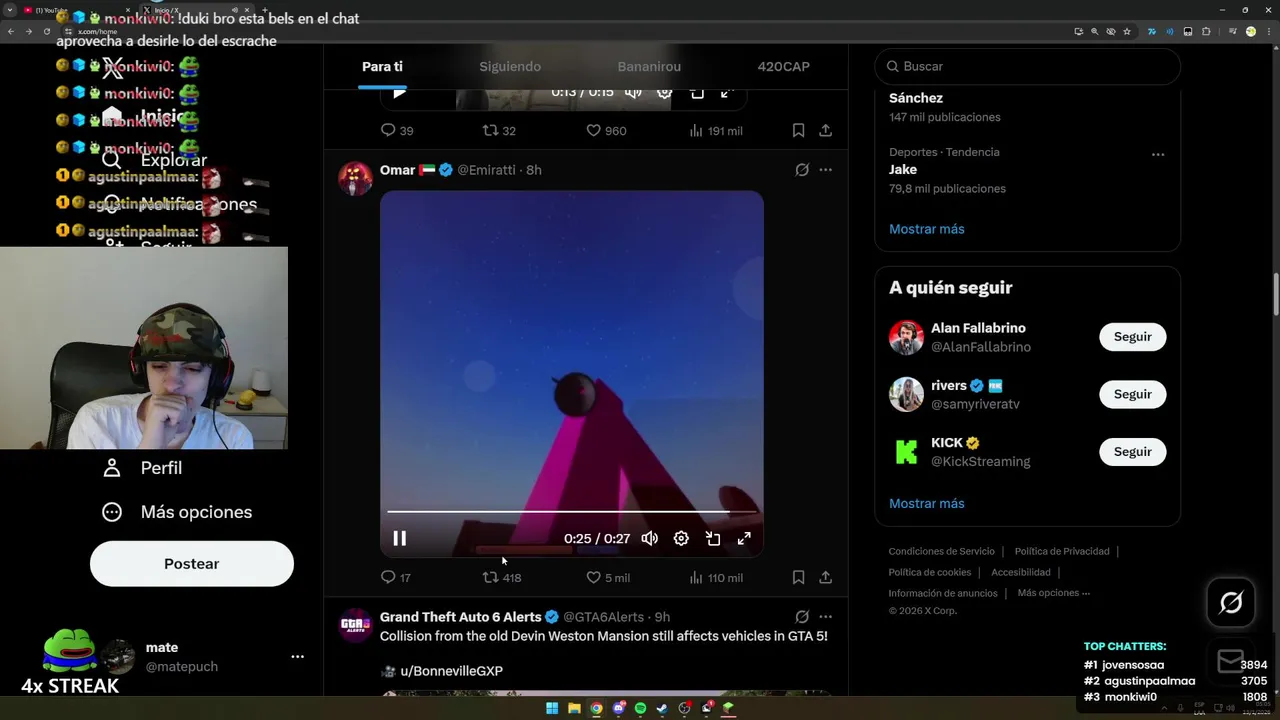This screenshot has height=720, width=1280.
Task: Open Alan Fallabrino's profile picture
Action: pos(906,337)
